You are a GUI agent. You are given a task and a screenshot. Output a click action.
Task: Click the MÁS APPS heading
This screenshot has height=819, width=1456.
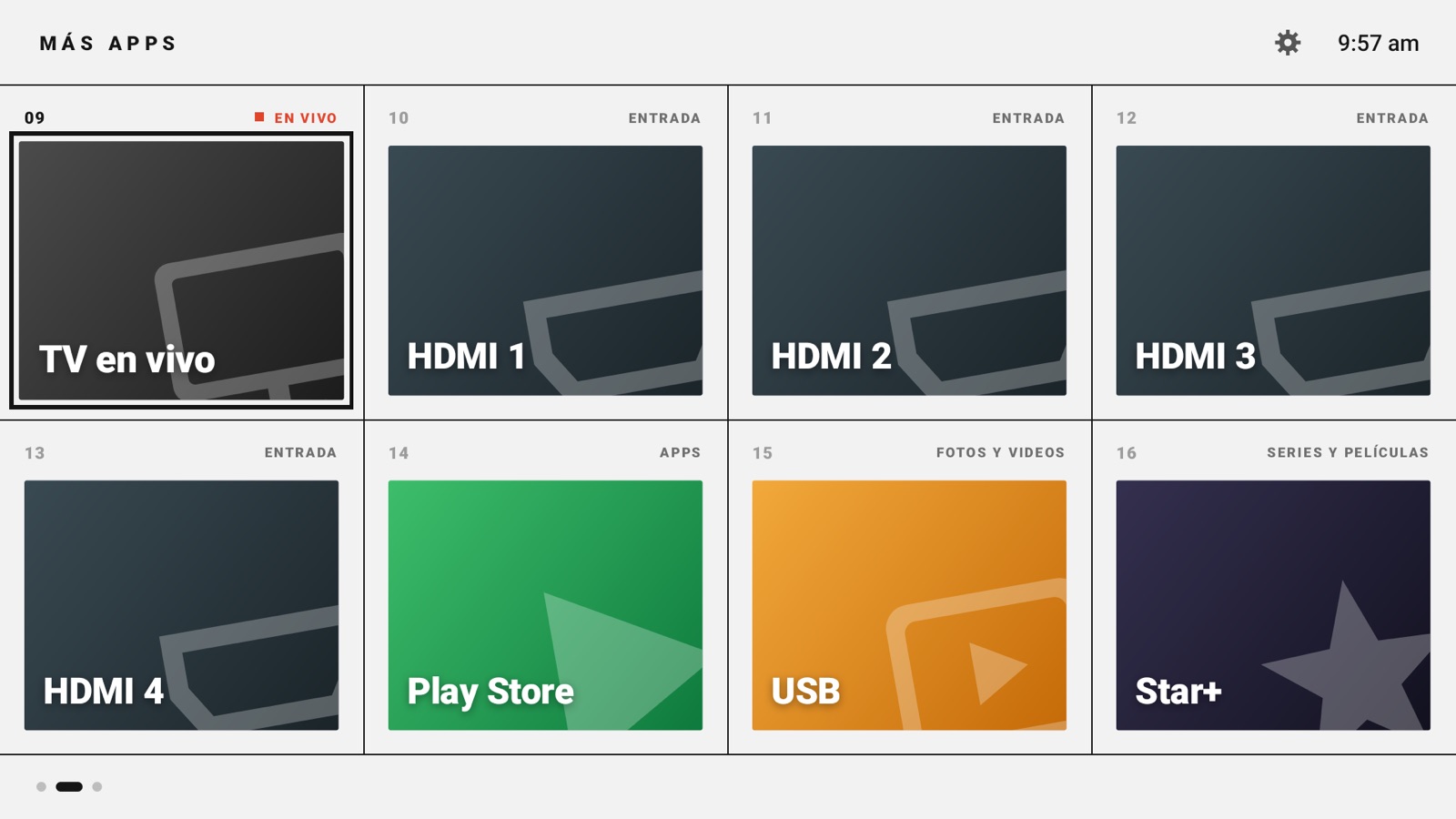point(107,43)
